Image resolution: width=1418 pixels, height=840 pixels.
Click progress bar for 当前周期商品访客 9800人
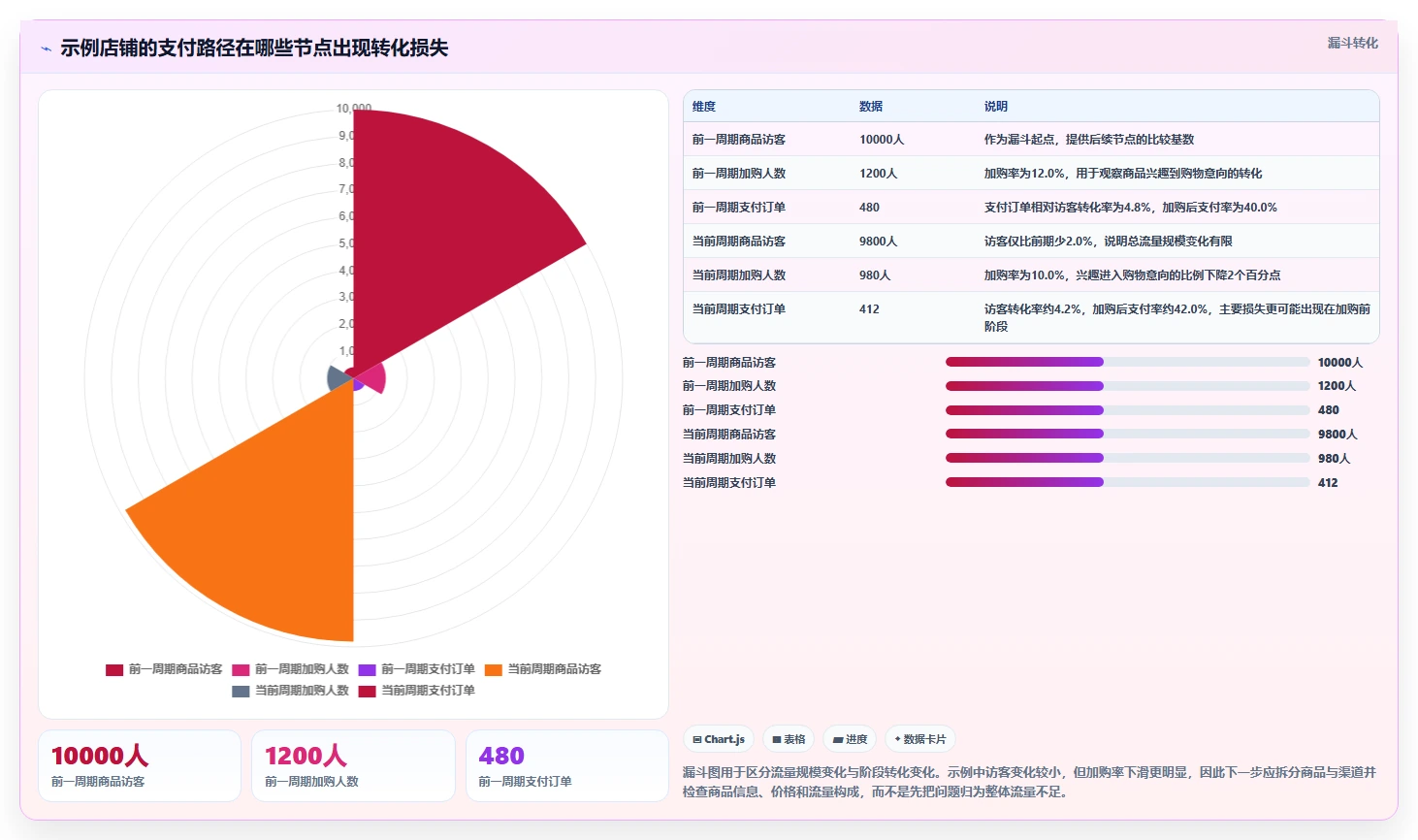[x=1127, y=434]
